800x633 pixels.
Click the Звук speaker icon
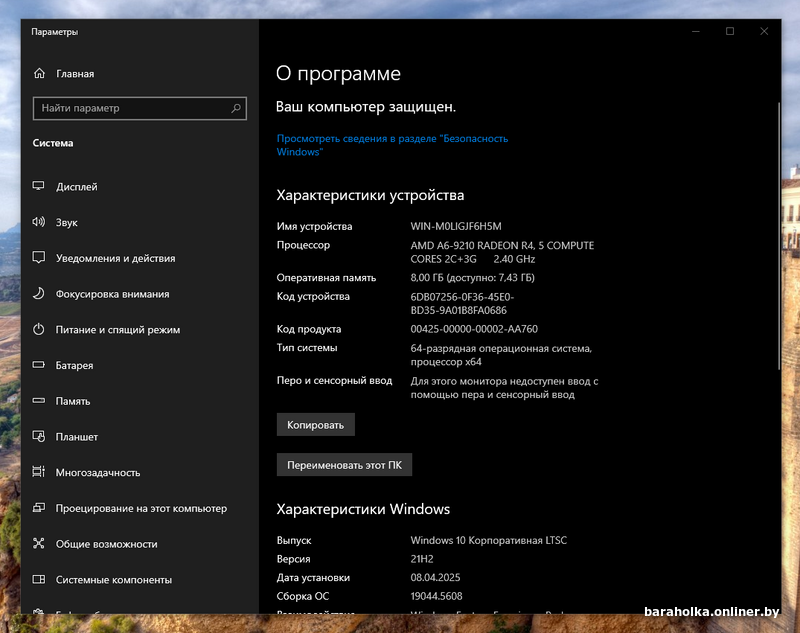39,222
